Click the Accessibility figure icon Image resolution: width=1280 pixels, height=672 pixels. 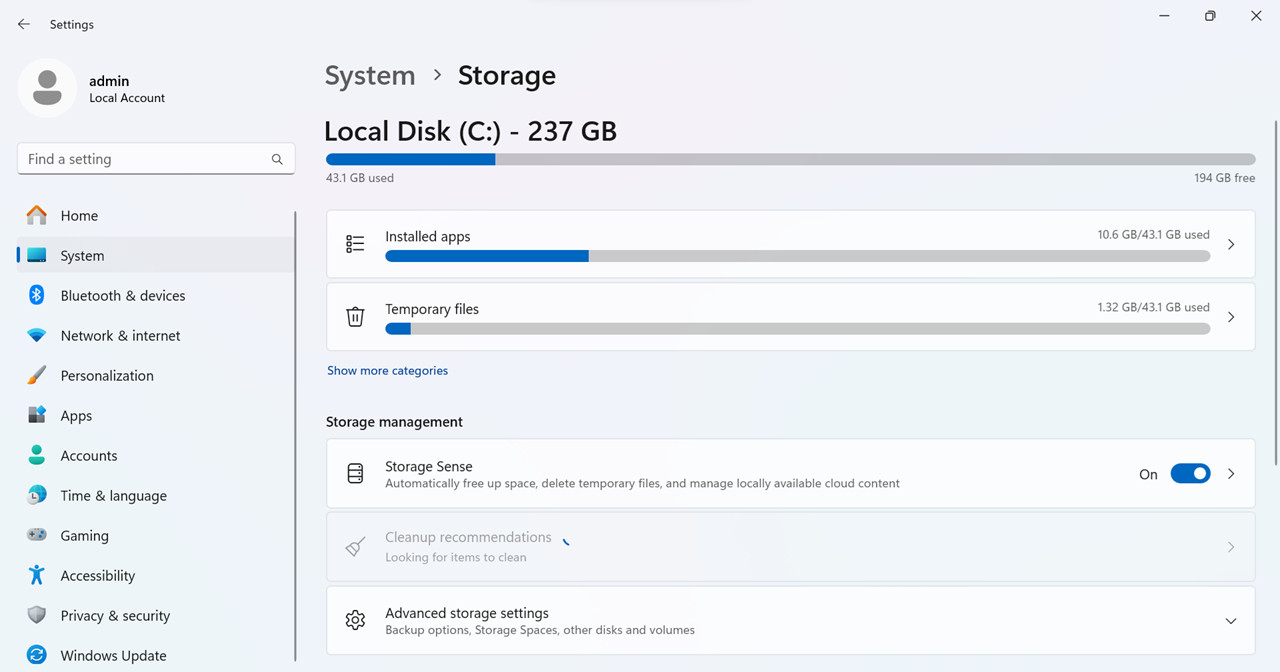37,575
